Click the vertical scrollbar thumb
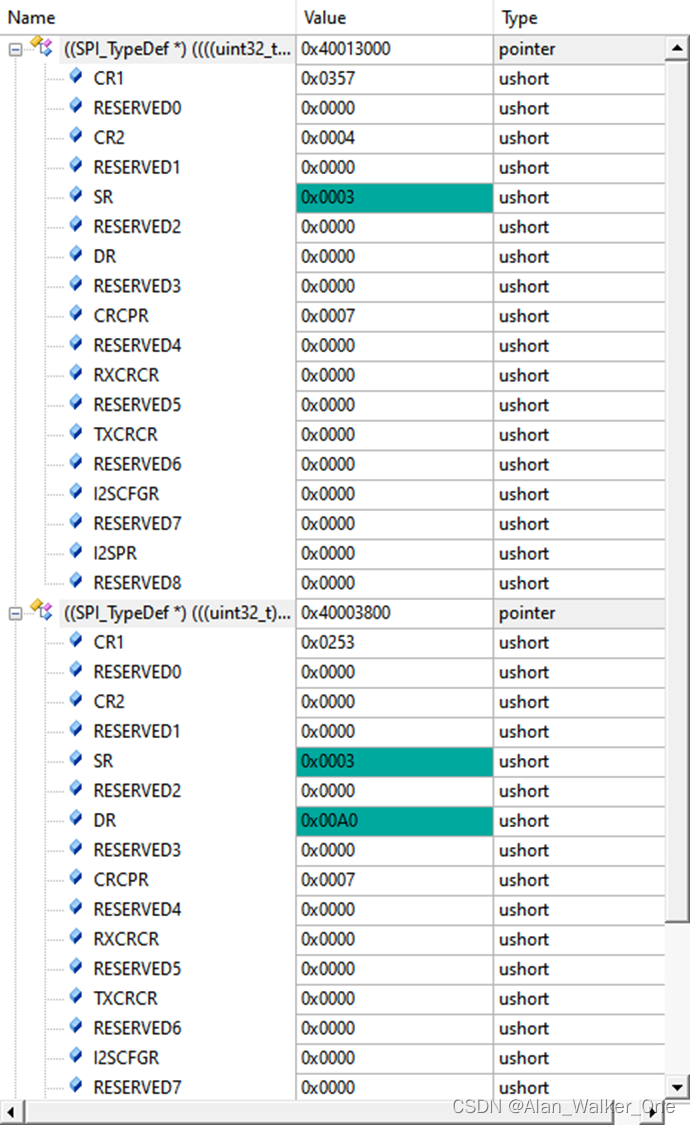690x1125 pixels. pos(677,491)
